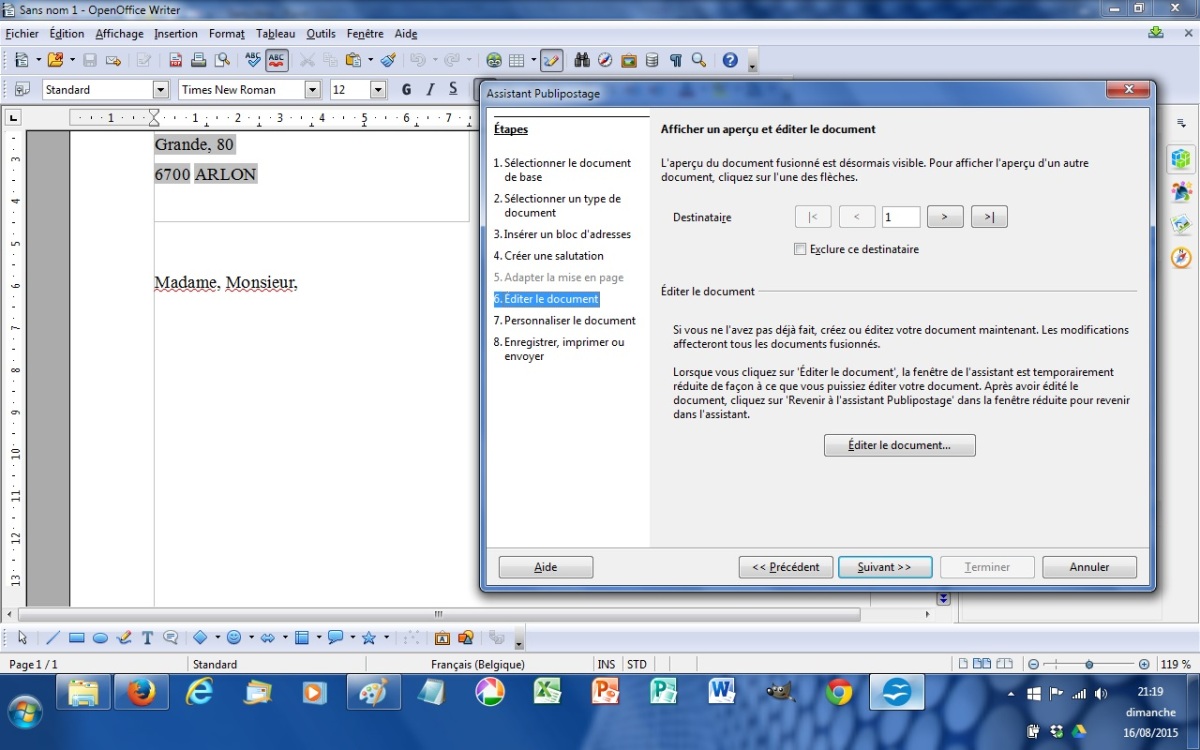Expand Basic Shapes dropdown arrow in drawing toolbar
The height and width of the screenshot is (750, 1200).
217,637
